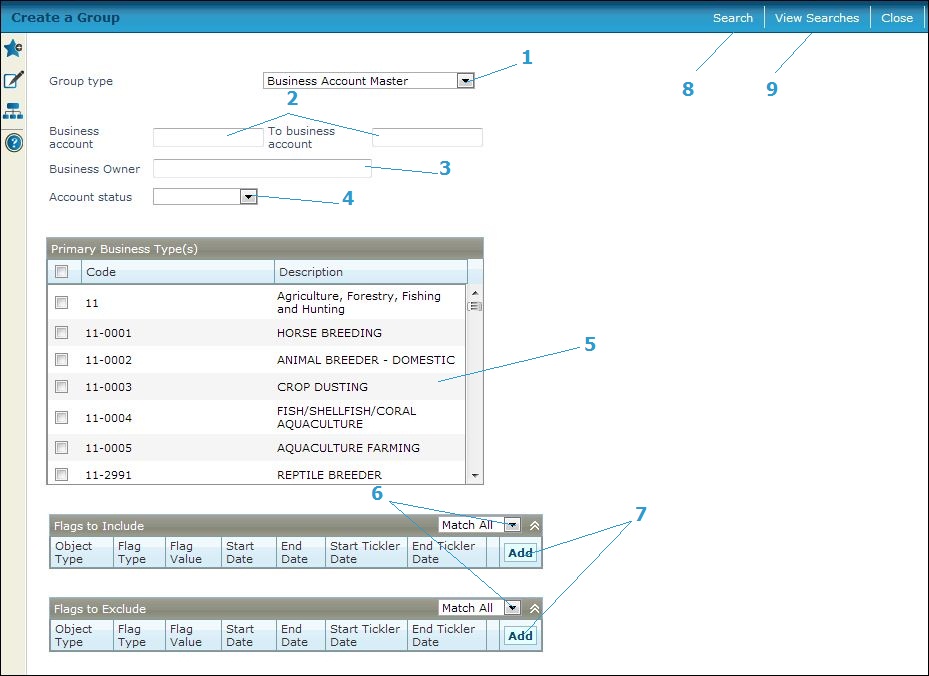
Task: Click the favorites star icon in sidebar
Action: click(13, 48)
